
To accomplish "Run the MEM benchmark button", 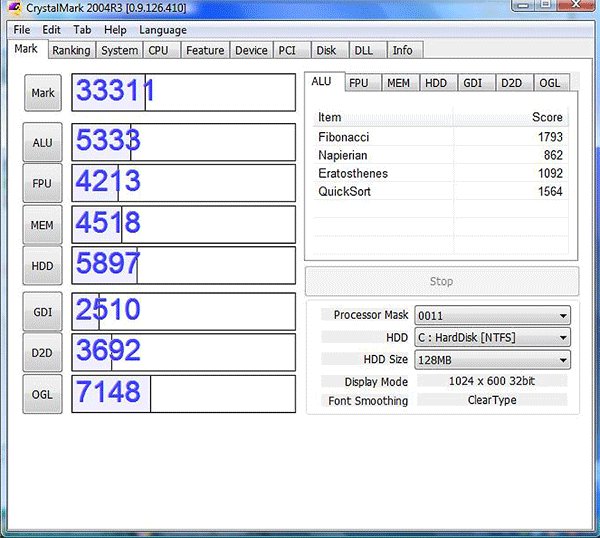I will click(42, 225).
